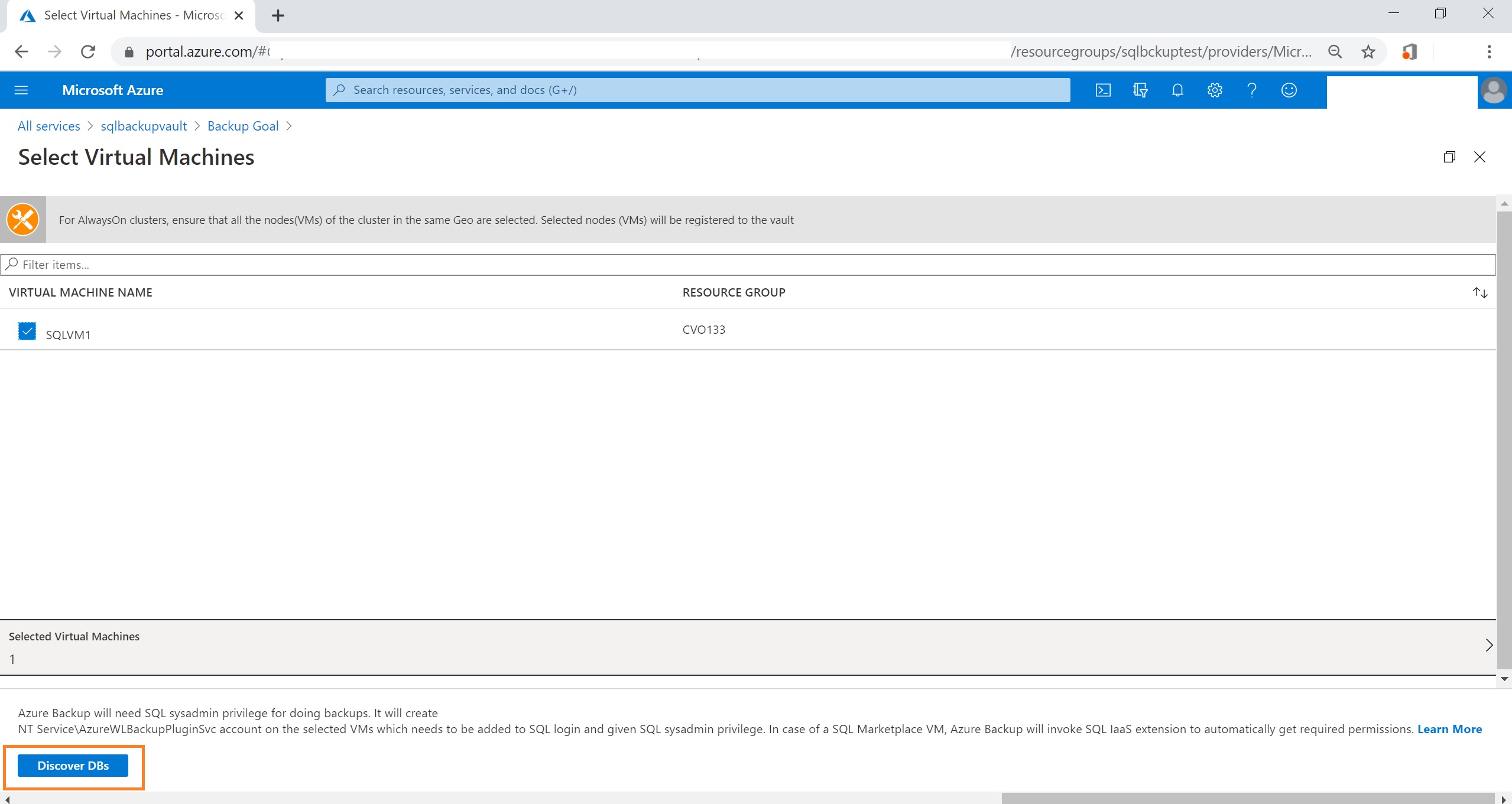Open Azure Cloud Shell icon
The image size is (1512, 804).
click(x=1103, y=90)
